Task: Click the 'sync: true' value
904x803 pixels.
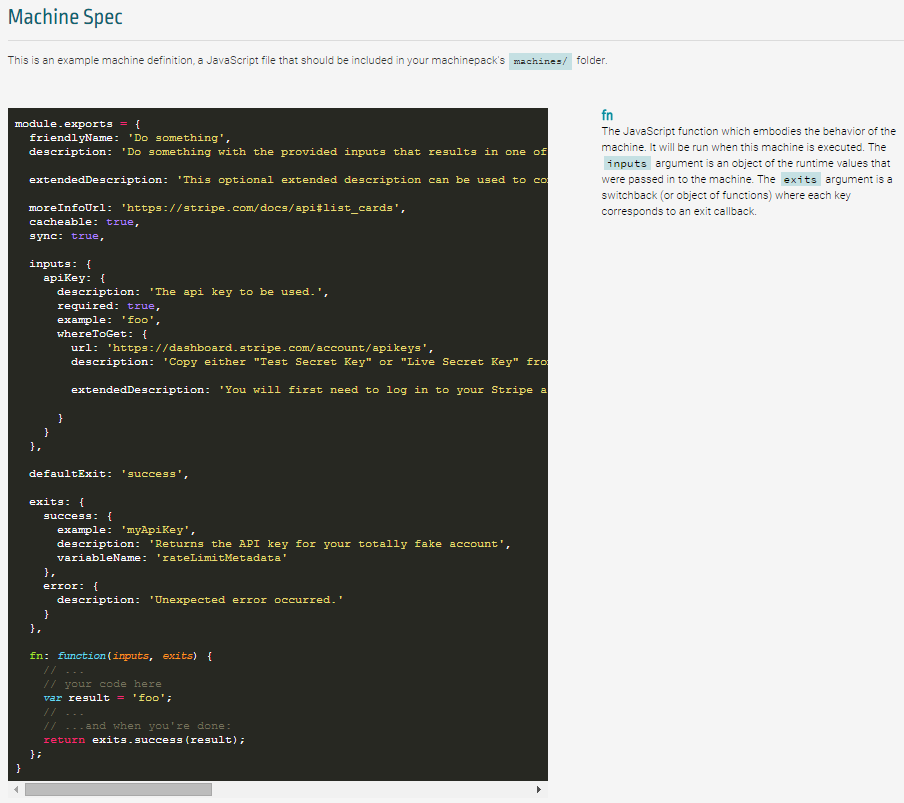Action: pyautogui.click(x=85, y=236)
